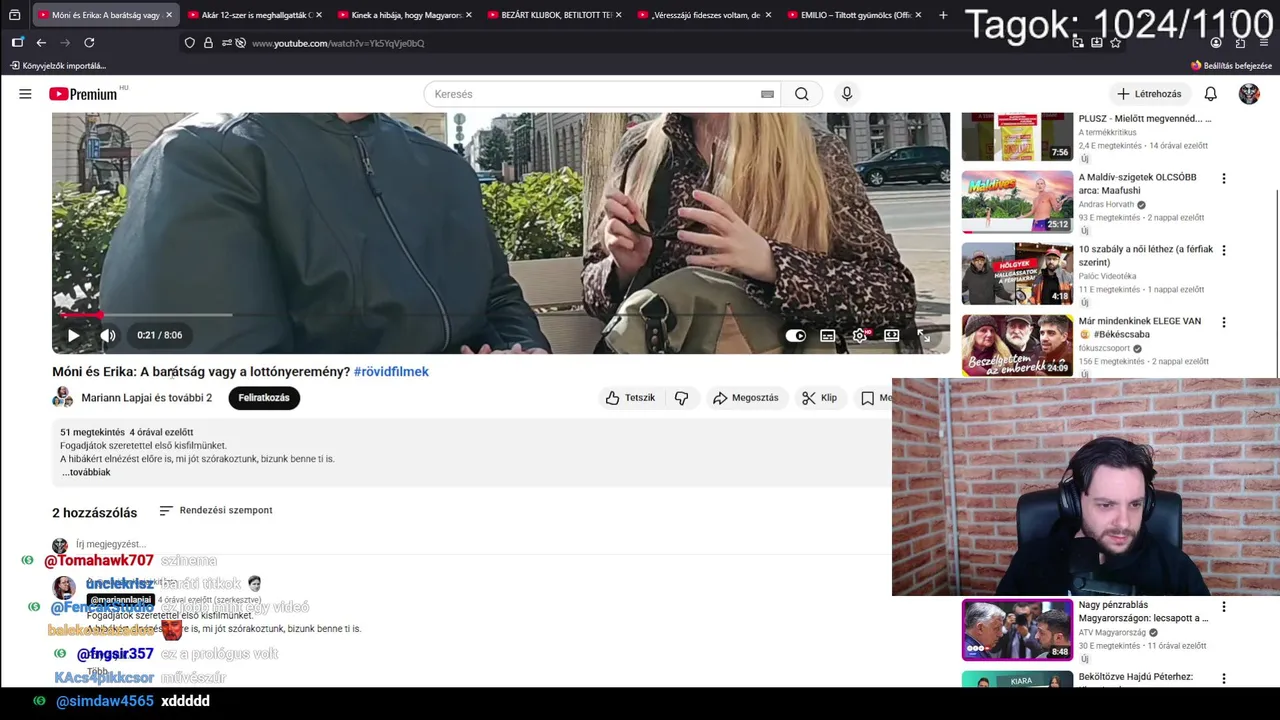1280x720 pixels.
Task: Create a clip with Klip
Action: [x=820, y=398]
